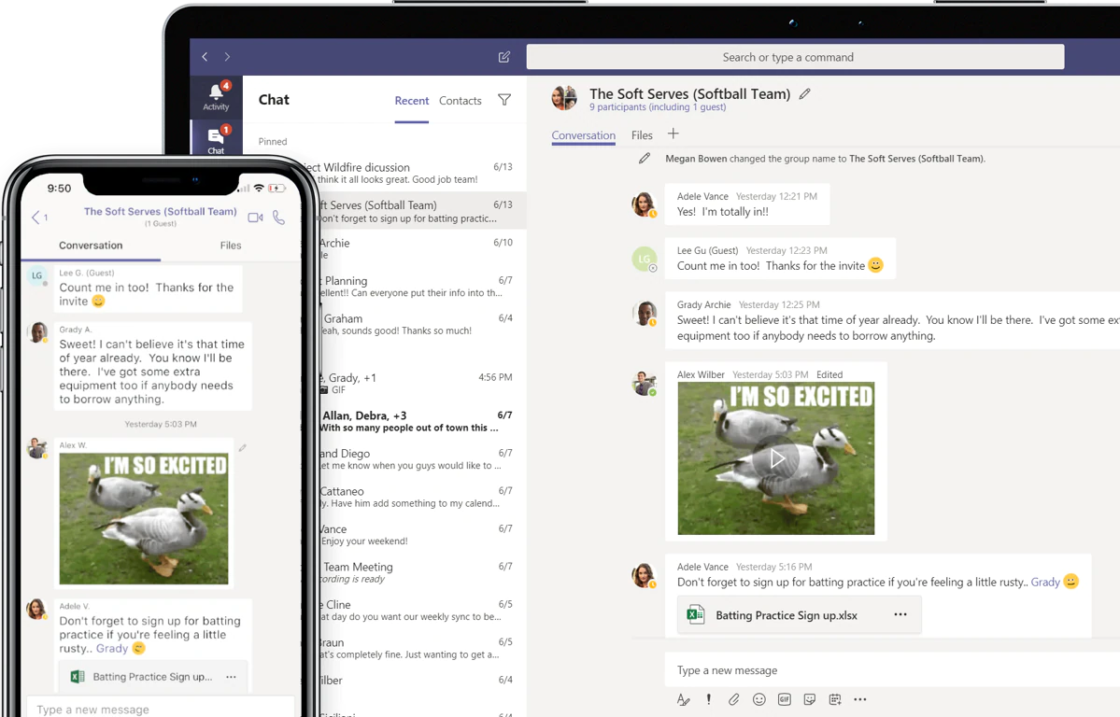Open the sticker picker in compose bar
The image size is (1120, 717).
click(809, 699)
